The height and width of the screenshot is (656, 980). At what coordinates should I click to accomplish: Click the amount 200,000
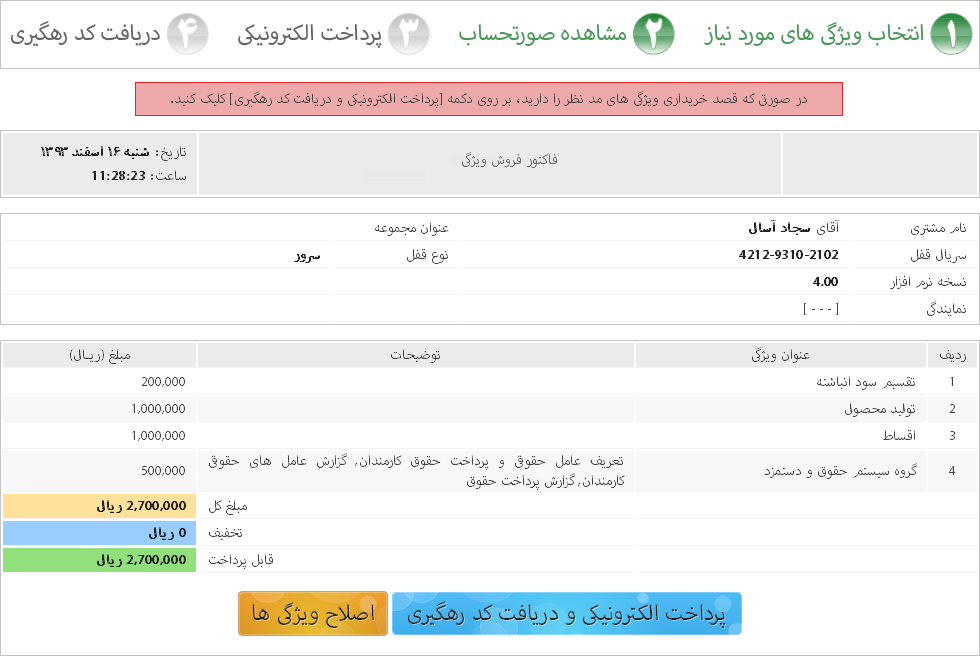click(x=163, y=382)
